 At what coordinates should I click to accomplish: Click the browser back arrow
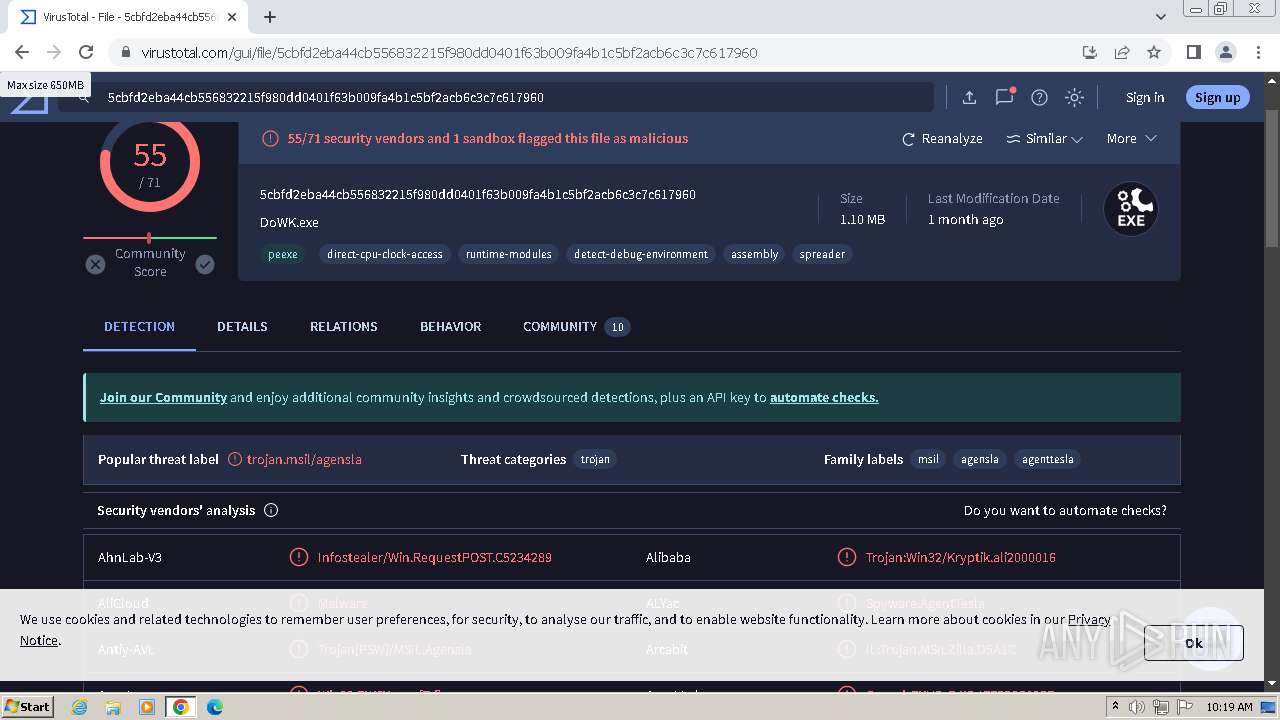[x=22, y=52]
